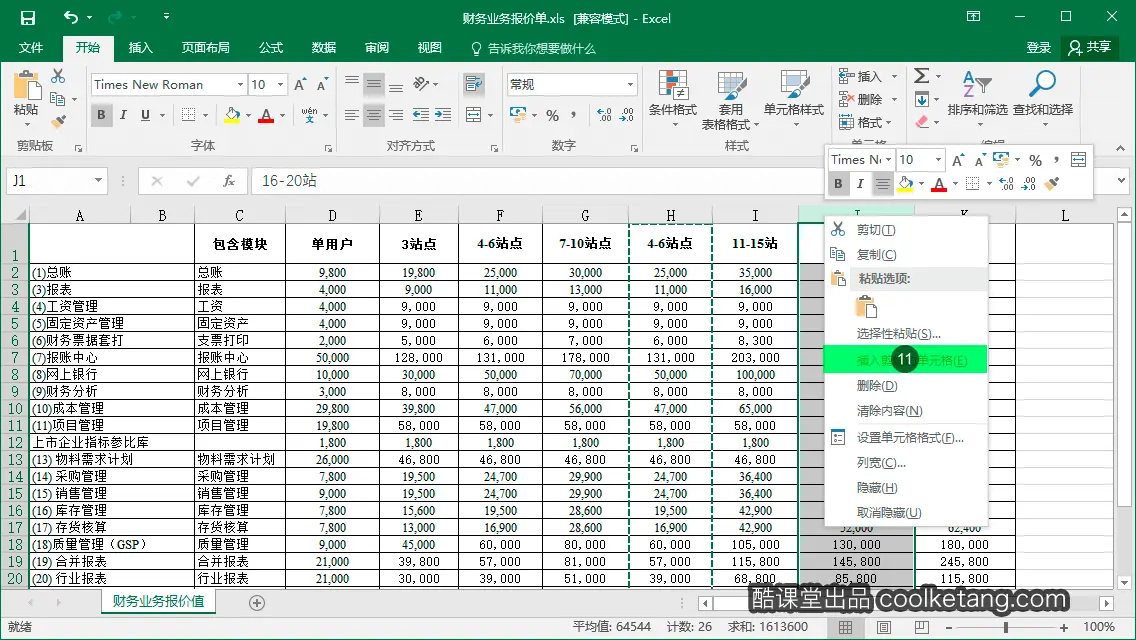Image resolution: width=1136 pixels, height=640 pixels.
Task: Click the Wrap Text icon
Action: tap(474, 84)
